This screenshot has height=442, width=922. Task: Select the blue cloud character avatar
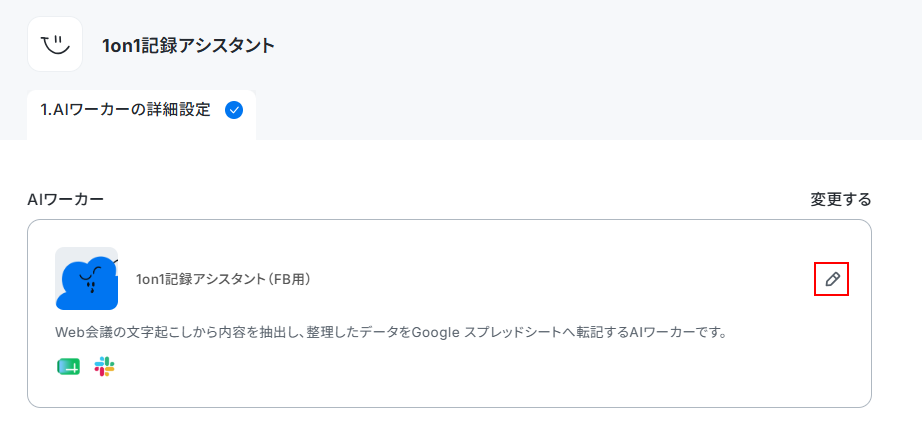(x=86, y=279)
